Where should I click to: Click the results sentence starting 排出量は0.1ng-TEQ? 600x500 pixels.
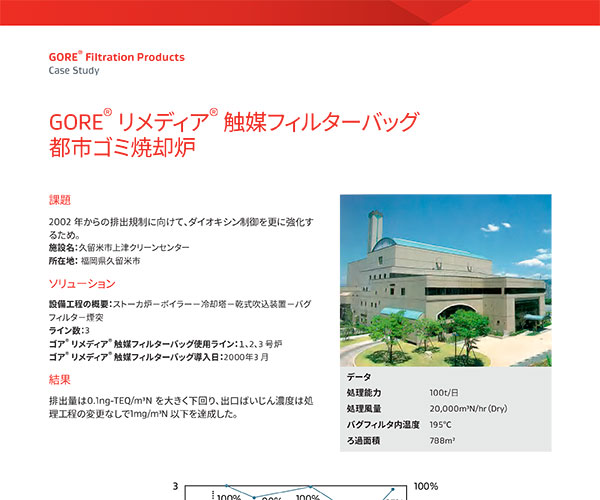(x=181, y=407)
